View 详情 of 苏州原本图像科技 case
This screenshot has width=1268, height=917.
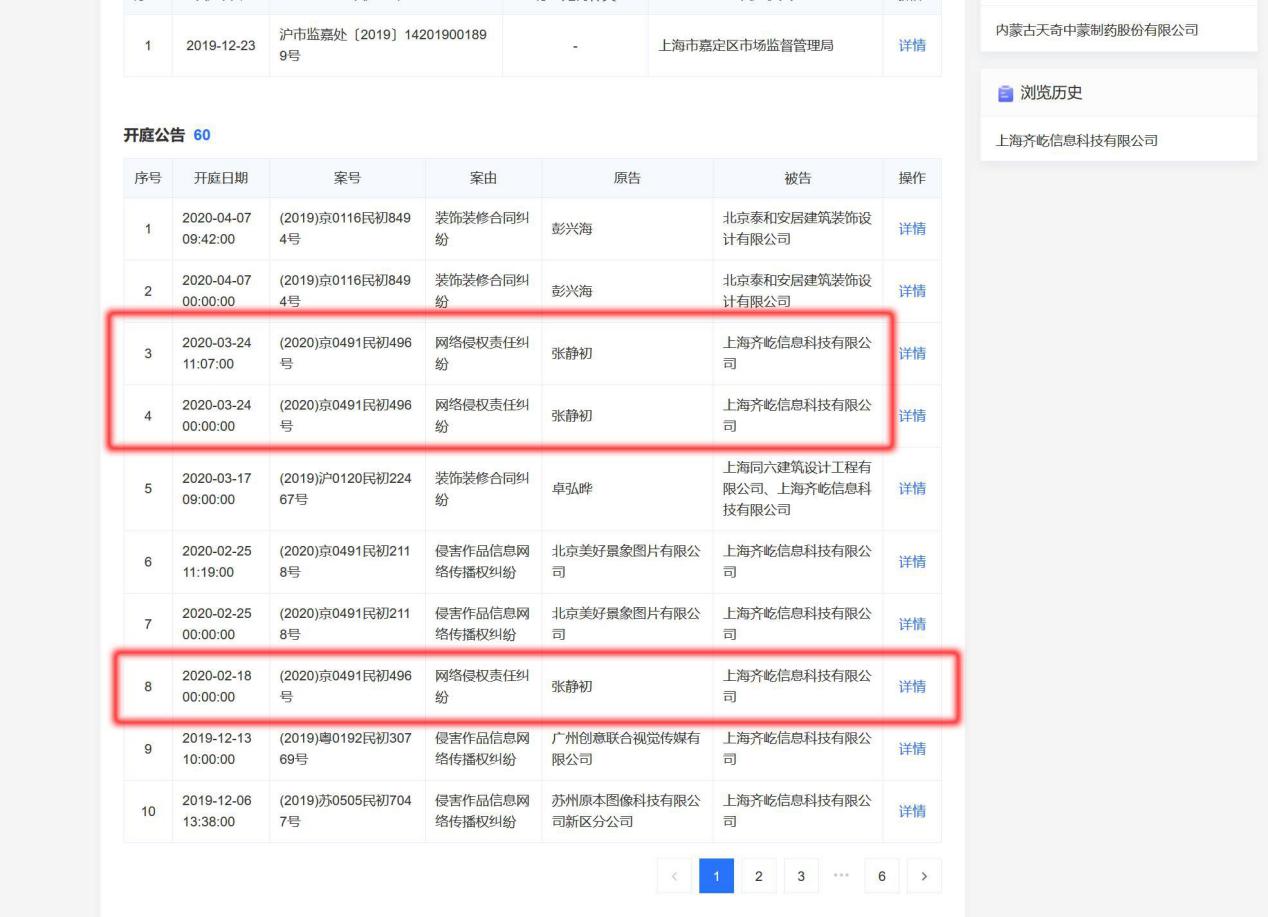click(x=911, y=811)
